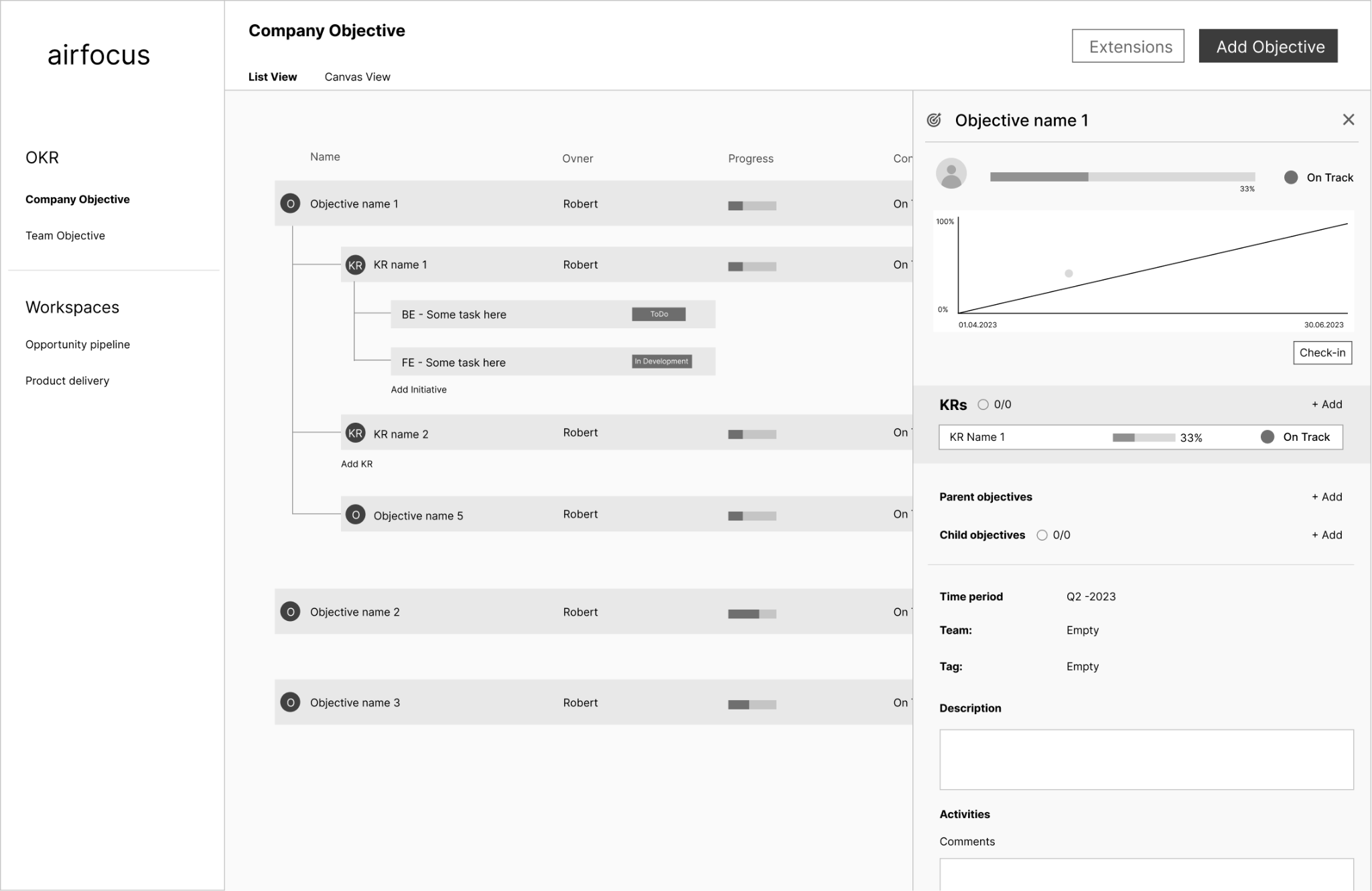Click Add Initiative under KR name 1
The width and height of the screenshot is (1372, 891).
(419, 389)
